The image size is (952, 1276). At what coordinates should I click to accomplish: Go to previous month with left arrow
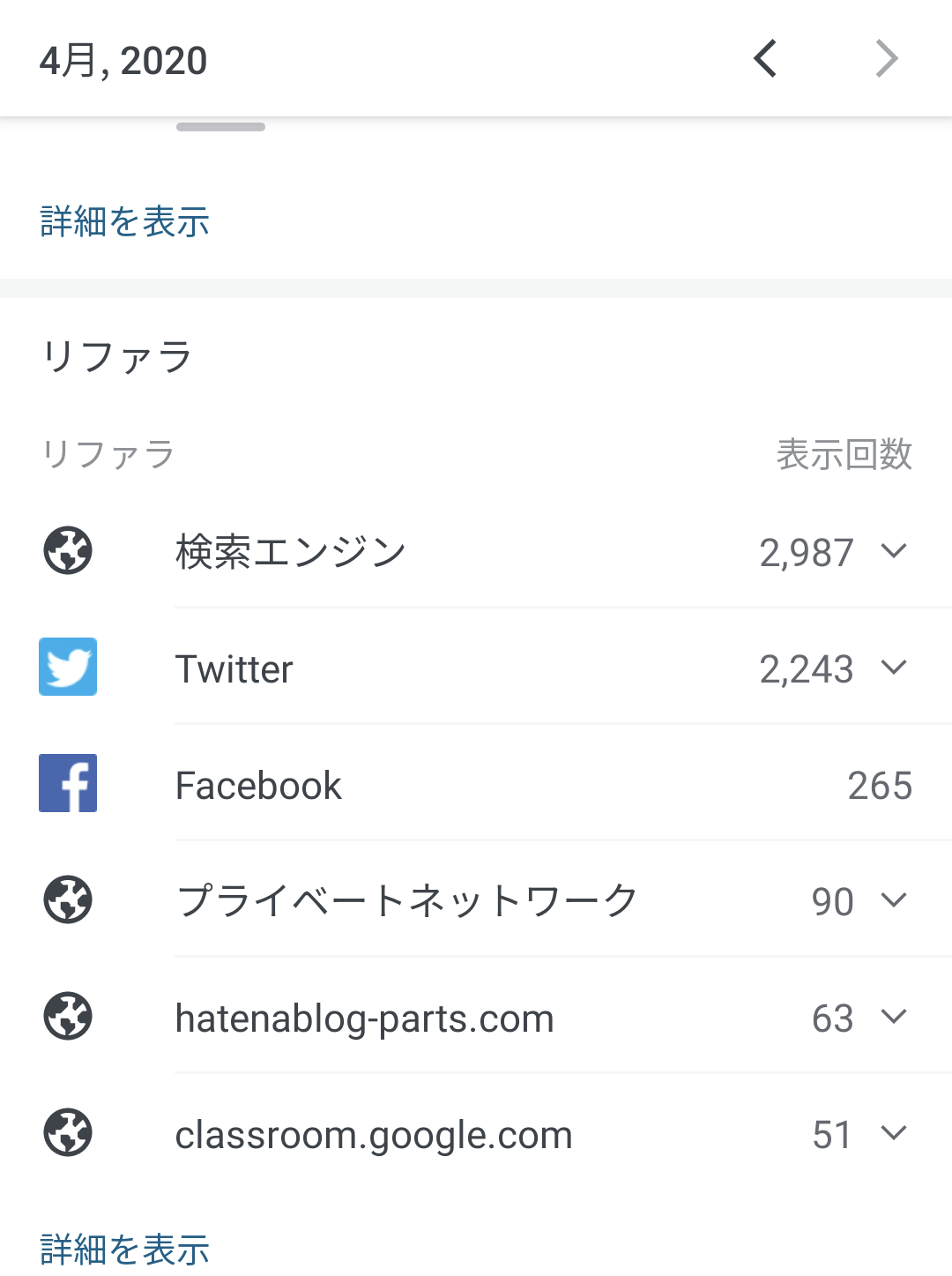[x=765, y=59]
